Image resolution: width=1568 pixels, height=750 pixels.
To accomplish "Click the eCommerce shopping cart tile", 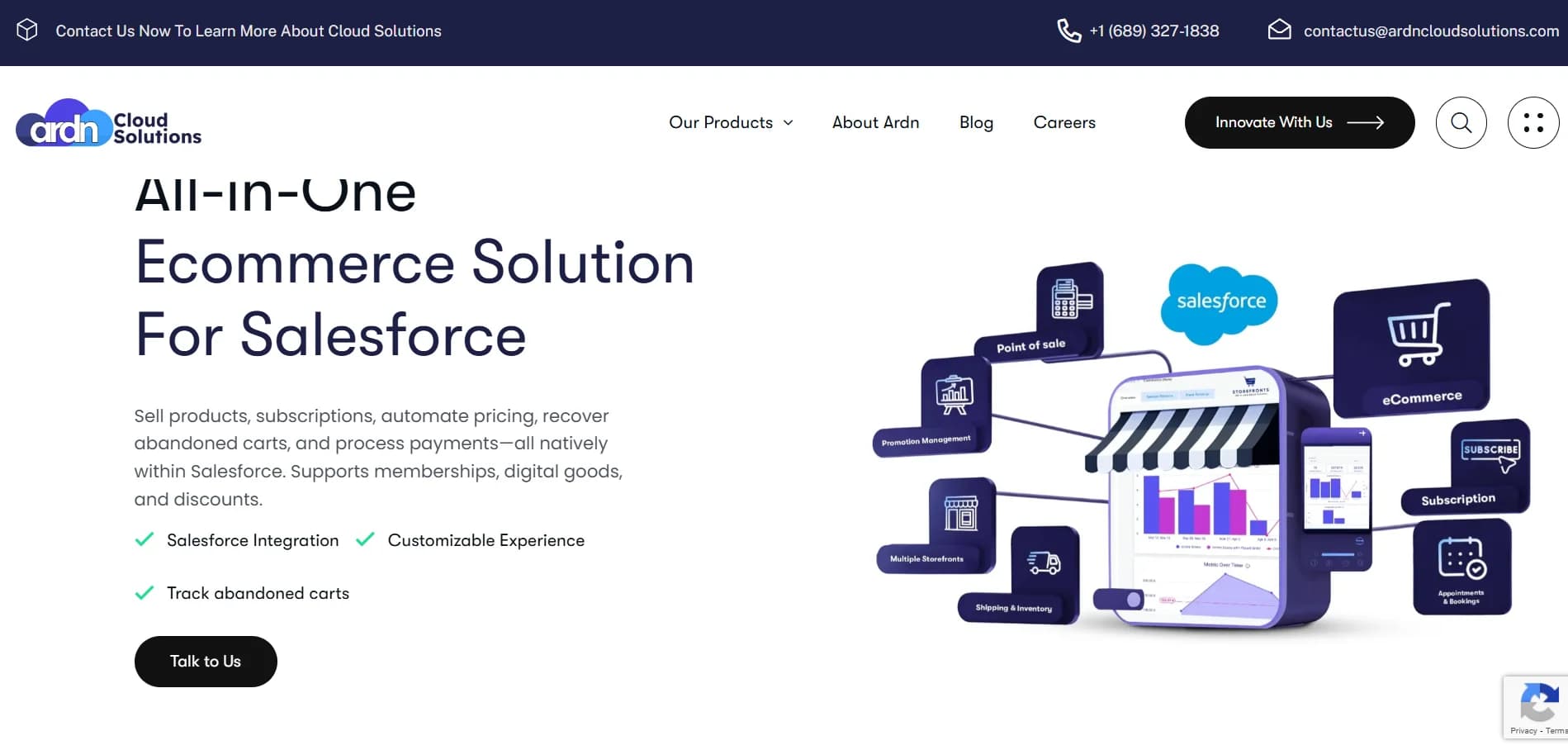I will [1414, 347].
